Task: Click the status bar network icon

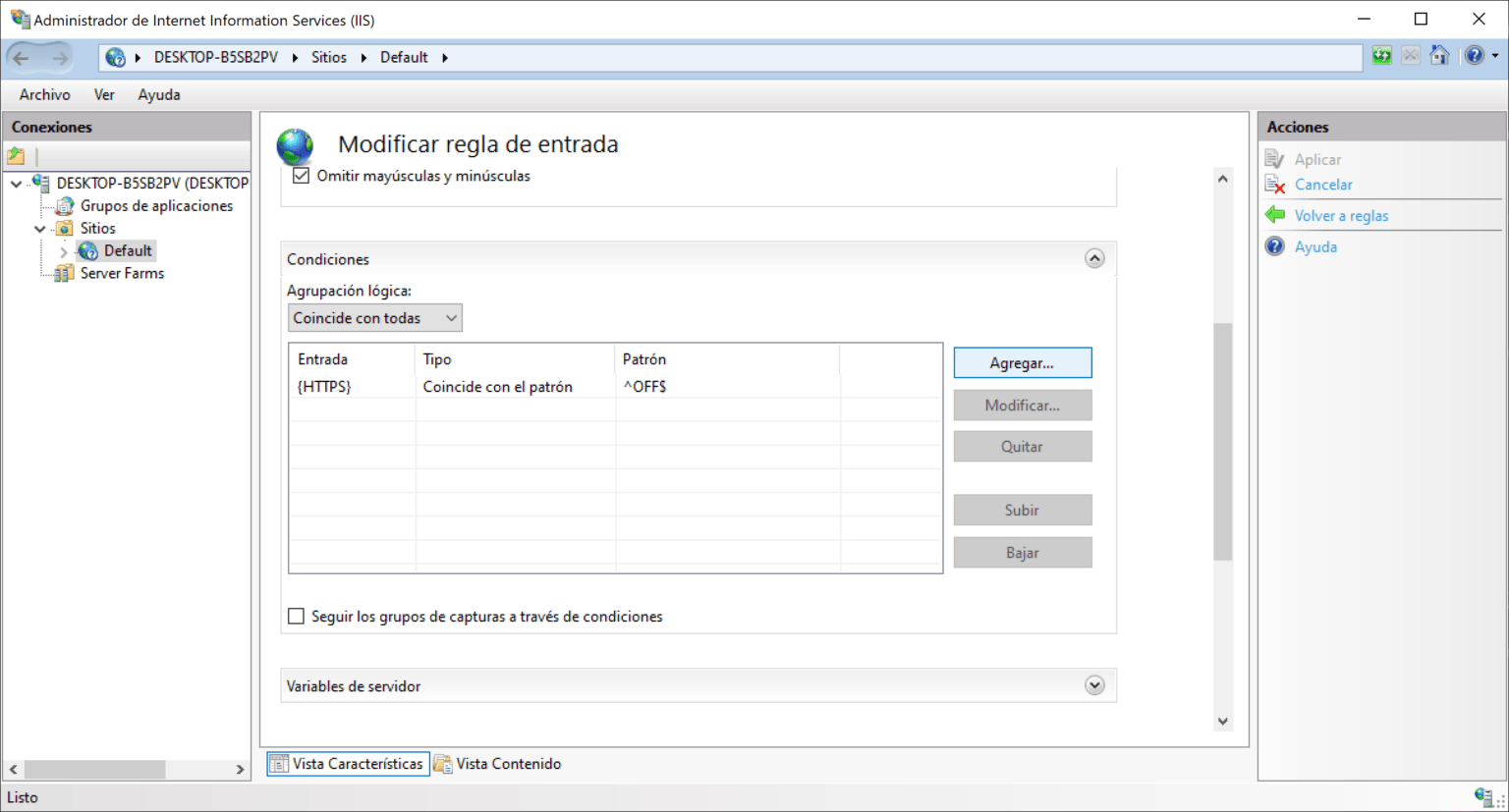Action: click(1483, 796)
